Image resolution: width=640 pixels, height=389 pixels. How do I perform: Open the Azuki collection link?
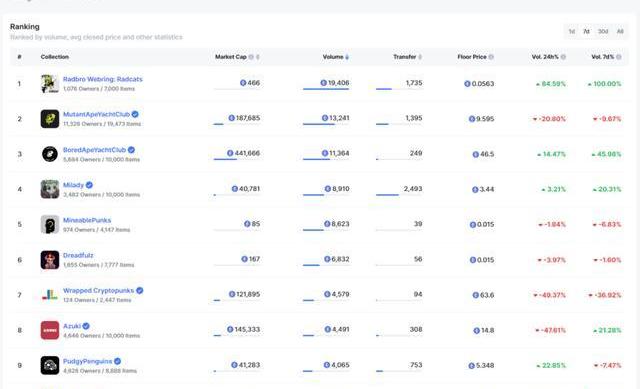(72, 326)
